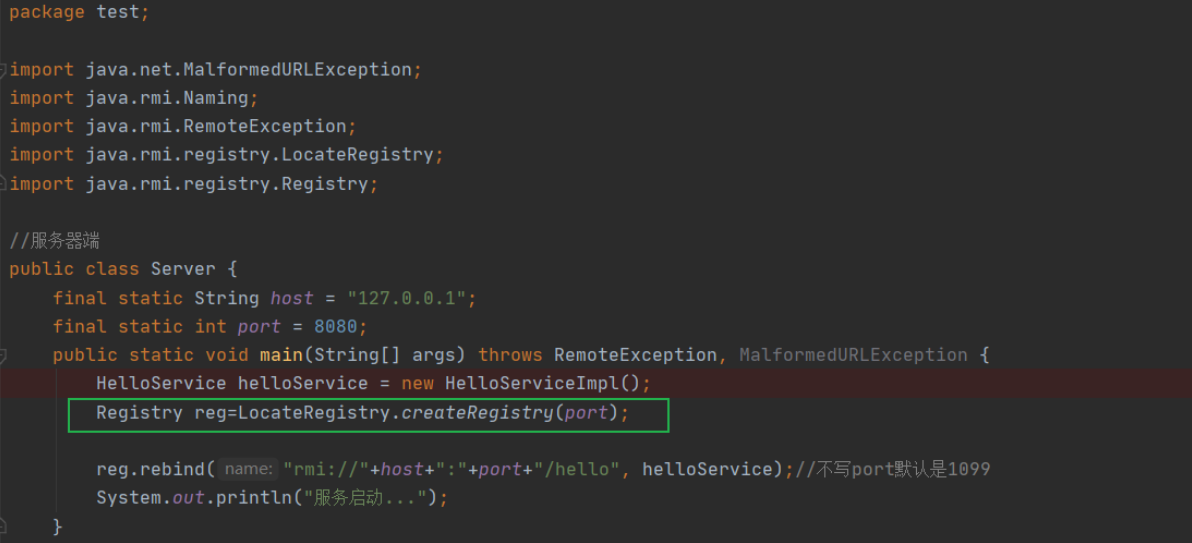The height and width of the screenshot is (543, 1192).
Task: Click the throws keyword
Action: coord(510,355)
